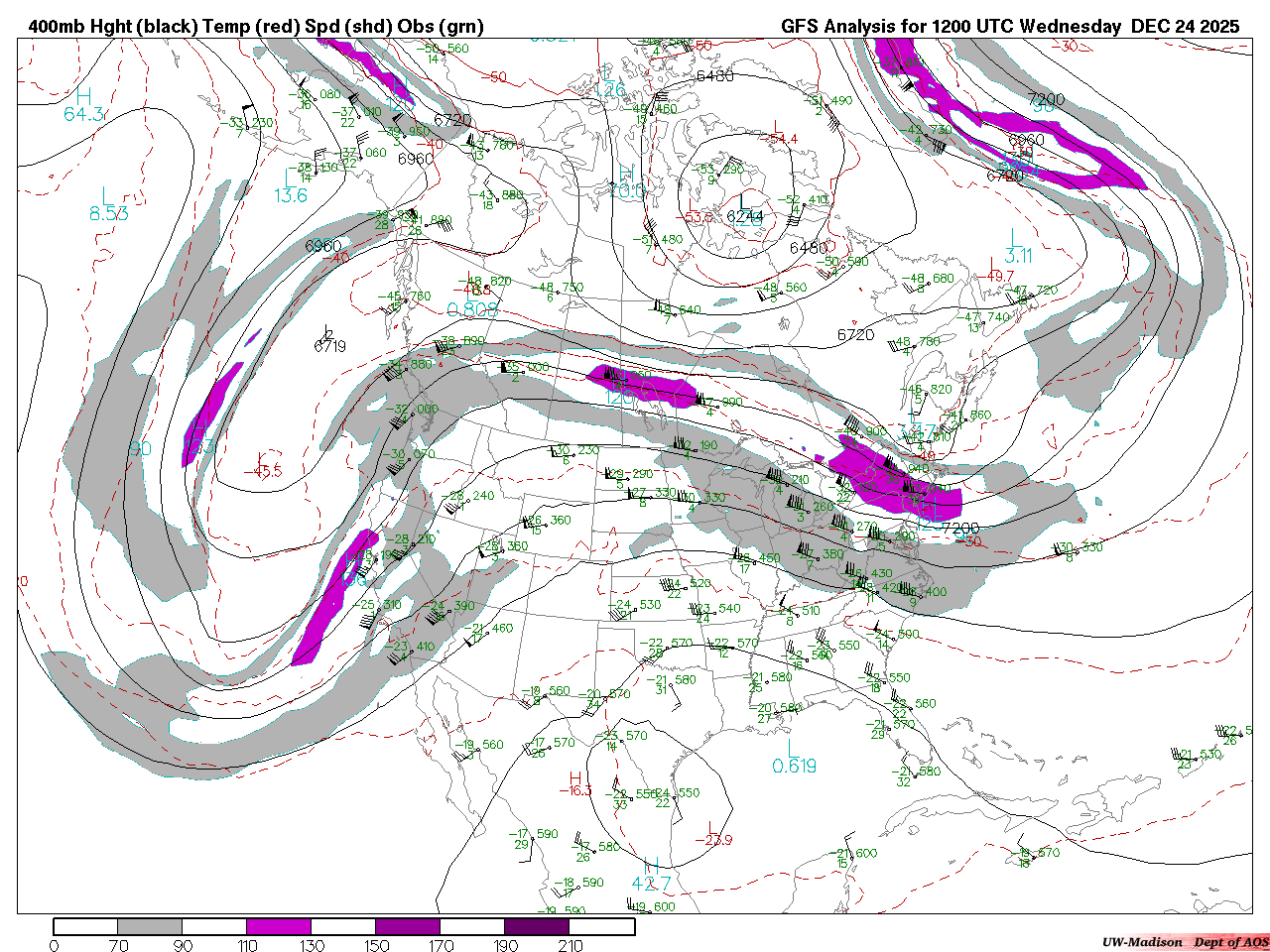The height and width of the screenshot is (952, 1270).
Task: Select the "210" tick label on legend
Action: [x=571, y=945]
